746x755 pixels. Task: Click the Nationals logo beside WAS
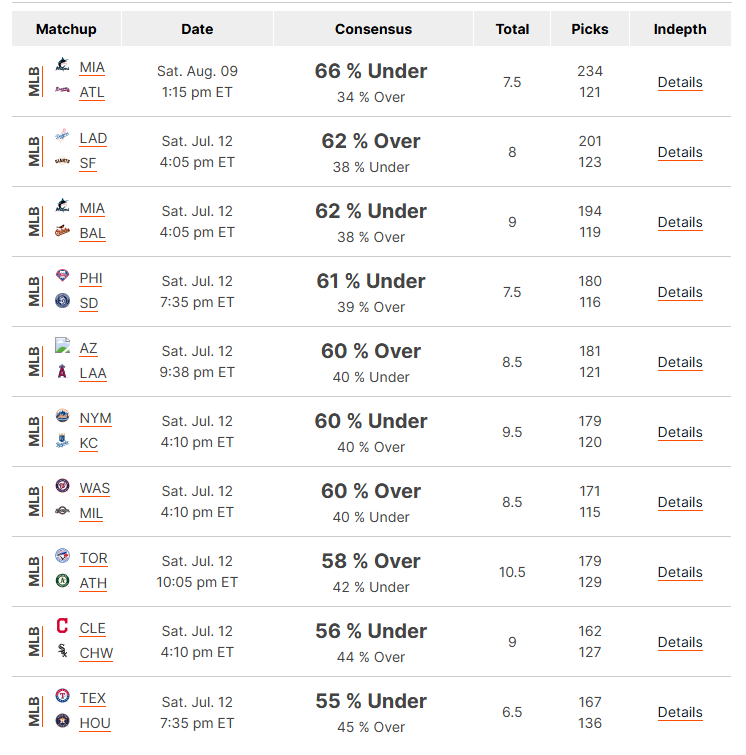click(x=62, y=485)
